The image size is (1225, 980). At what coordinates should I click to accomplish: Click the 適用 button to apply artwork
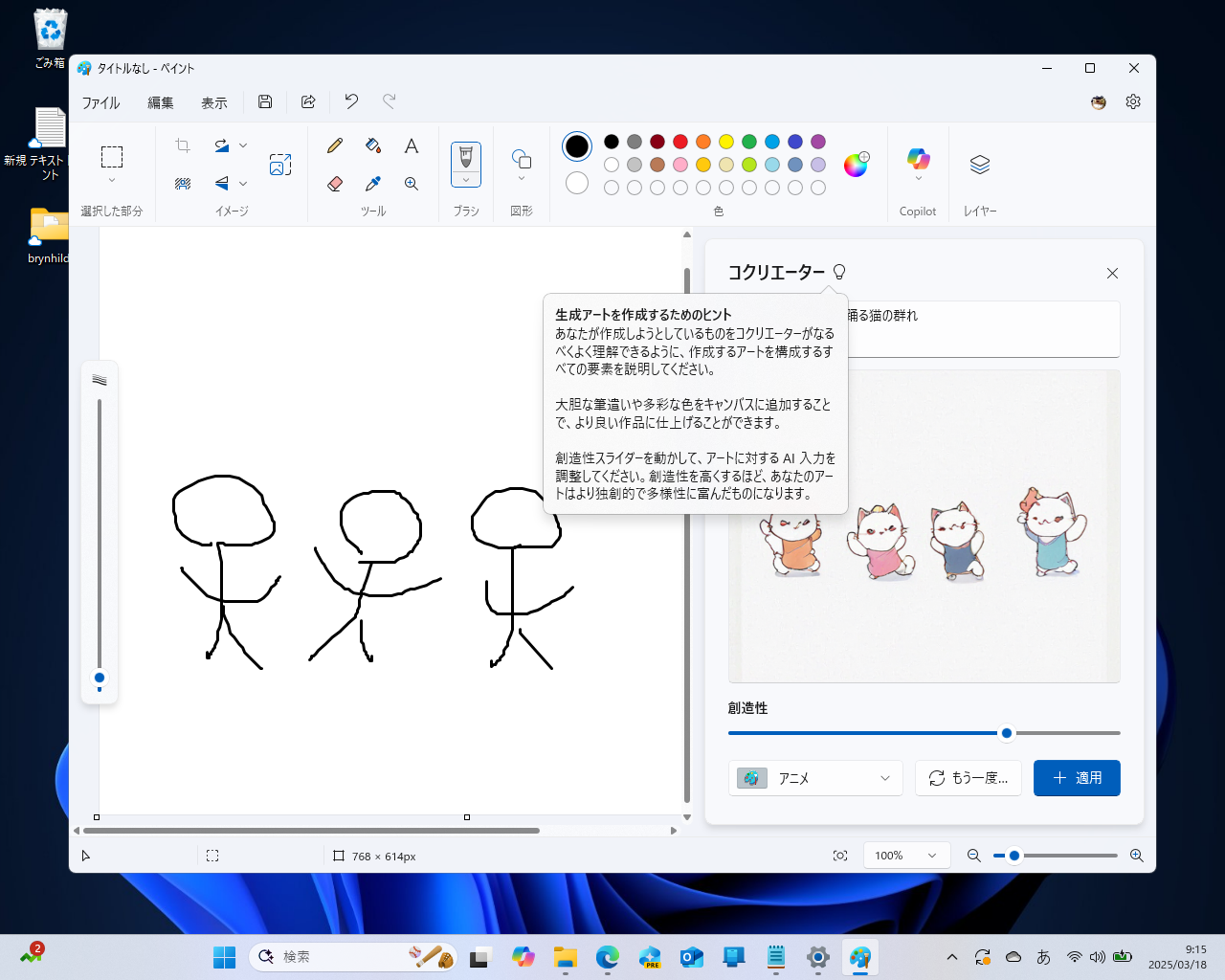(1077, 778)
